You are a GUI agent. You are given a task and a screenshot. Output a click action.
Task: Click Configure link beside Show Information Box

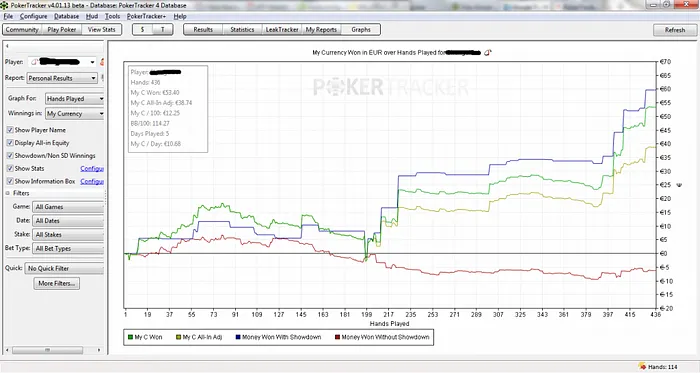92,182
